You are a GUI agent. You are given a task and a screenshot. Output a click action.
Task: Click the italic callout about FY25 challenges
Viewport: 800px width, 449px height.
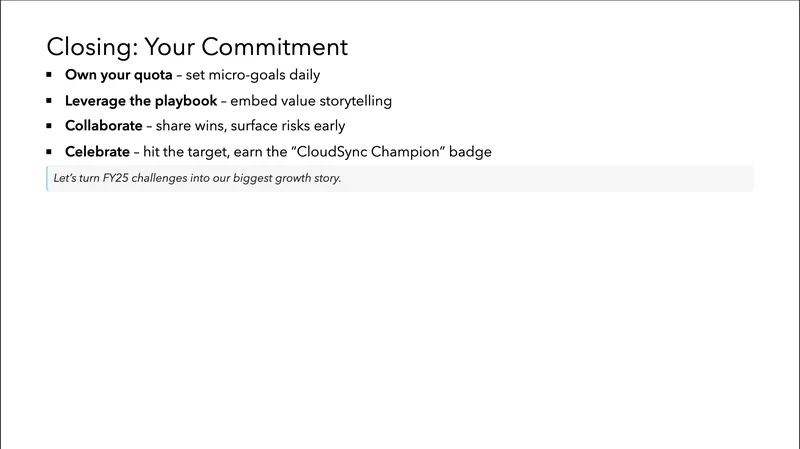click(x=197, y=179)
